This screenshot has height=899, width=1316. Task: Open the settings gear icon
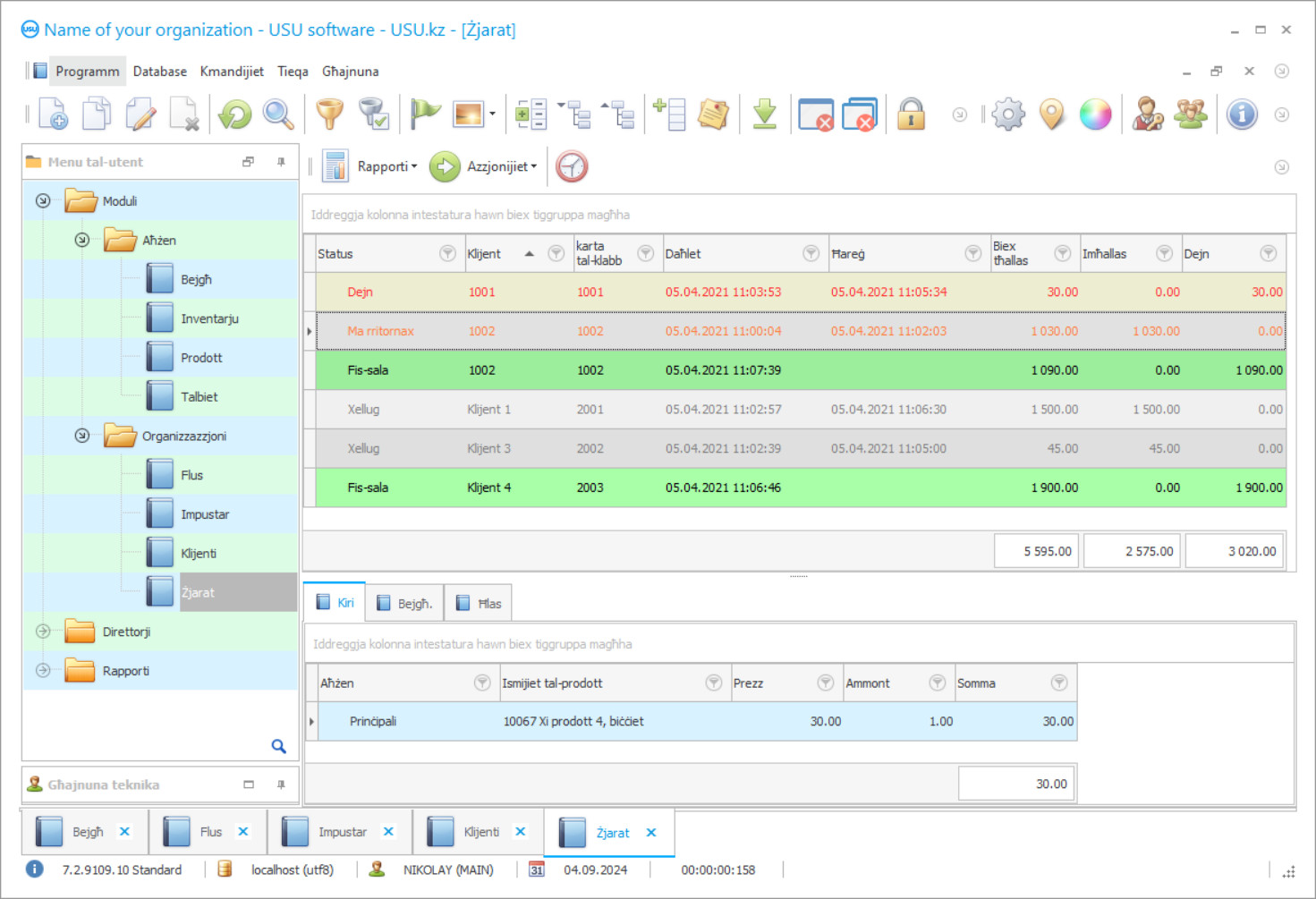coord(1008,114)
